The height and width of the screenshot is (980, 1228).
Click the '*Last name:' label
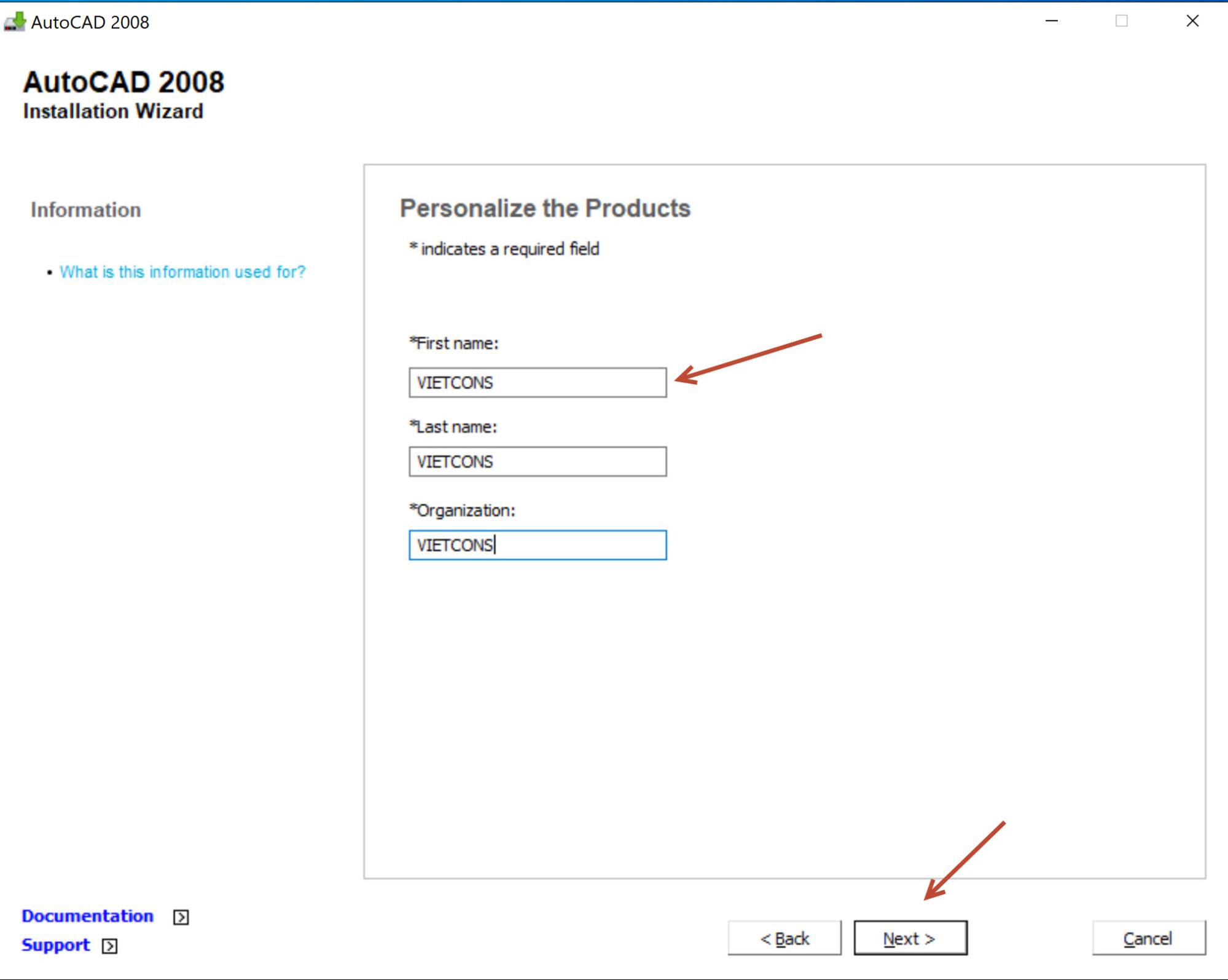(x=453, y=427)
